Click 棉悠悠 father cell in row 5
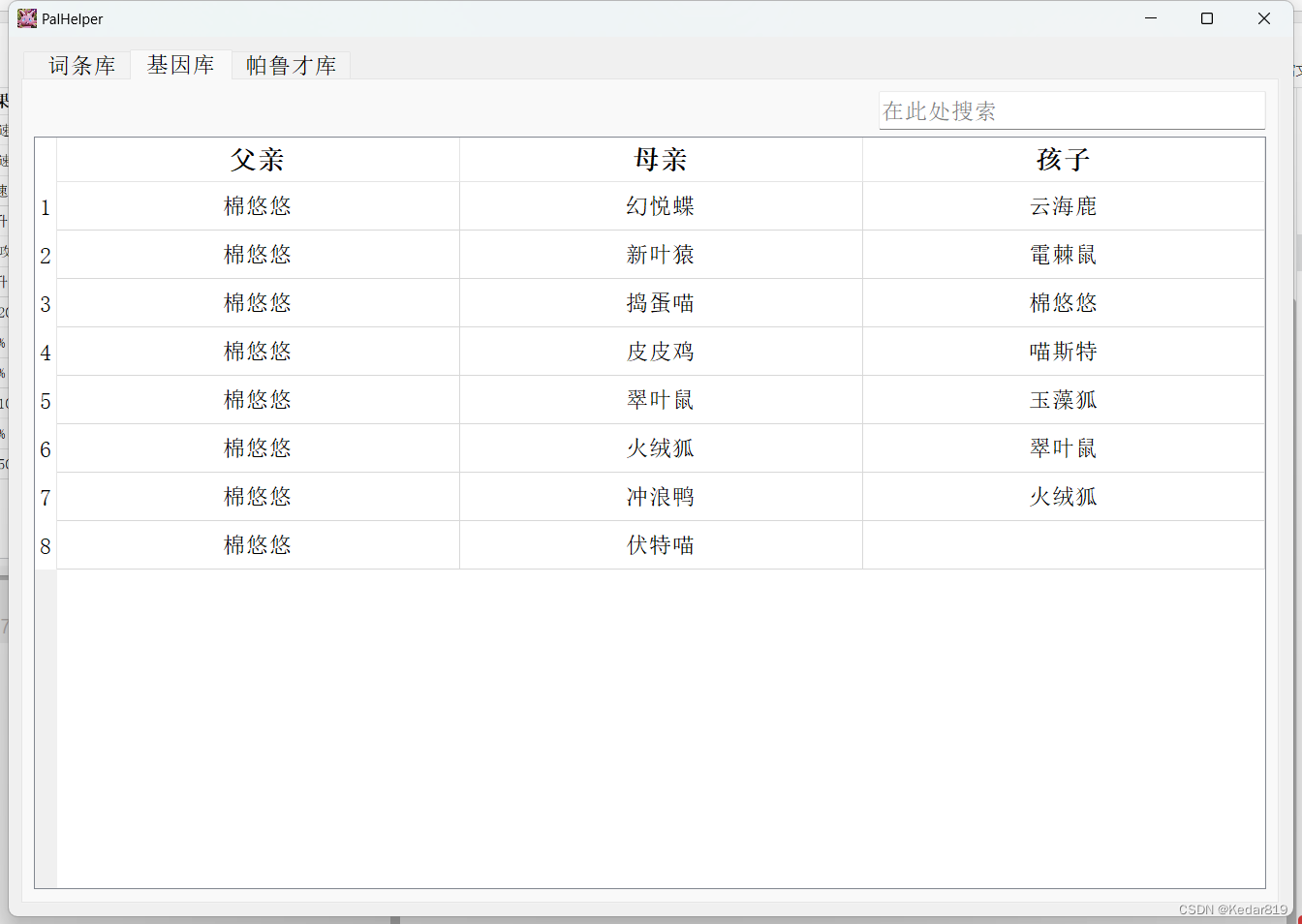This screenshot has height=924, width=1302. [x=258, y=400]
